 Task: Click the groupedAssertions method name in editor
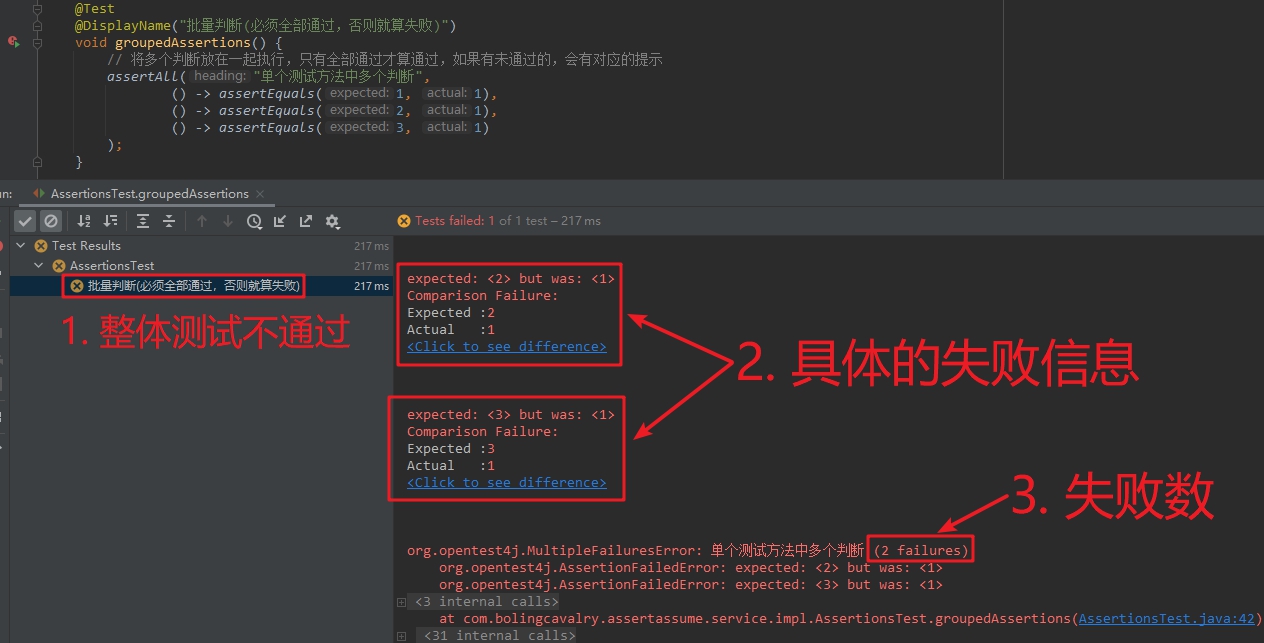click(183, 43)
